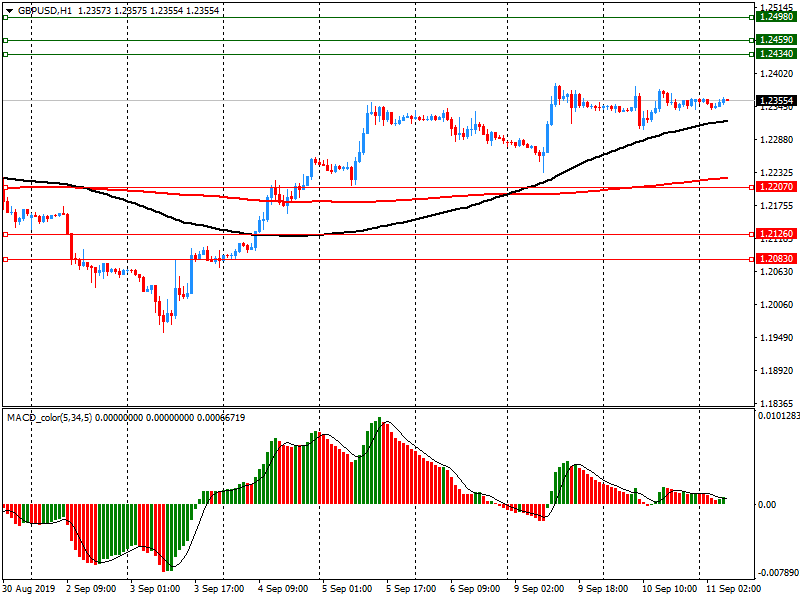Select the 1.20830 red level label
The width and height of the screenshot is (800, 600).
pyautogui.click(x=776, y=259)
